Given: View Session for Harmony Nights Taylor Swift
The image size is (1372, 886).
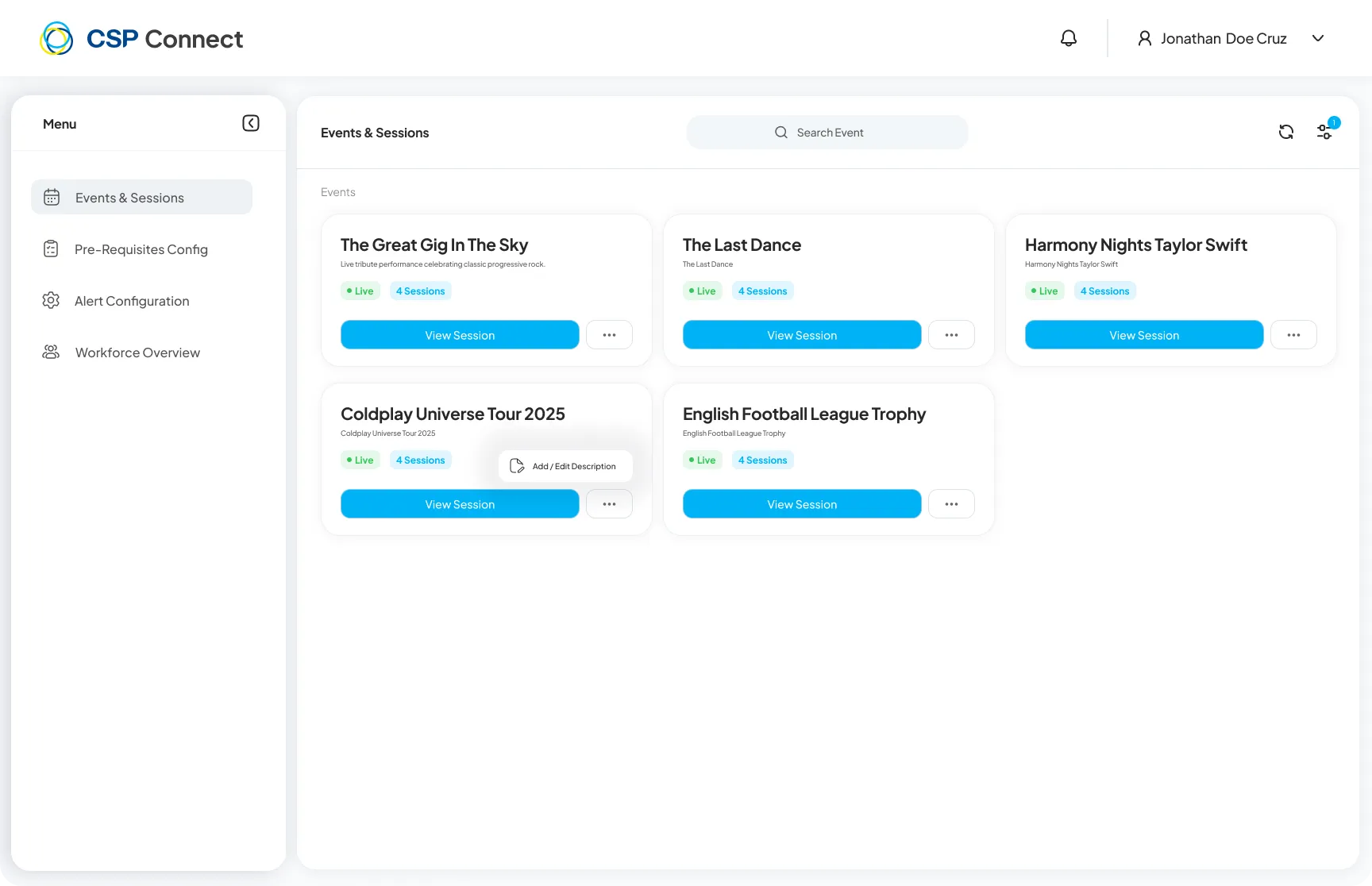Looking at the screenshot, I should pyautogui.click(x=1144, y=335).
